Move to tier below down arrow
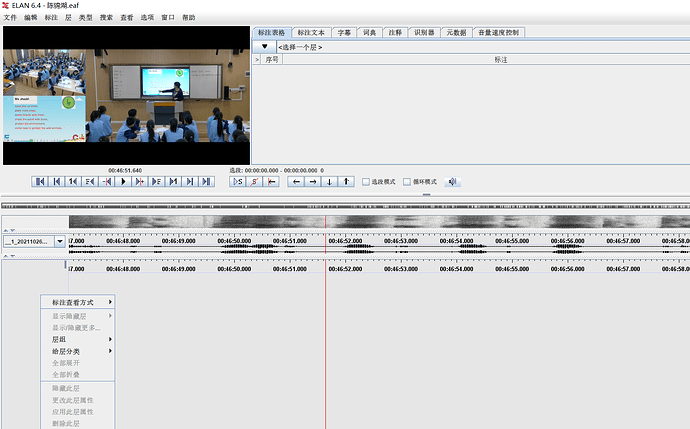The width and height of the screenshot is (690, 429). [330, 181]
